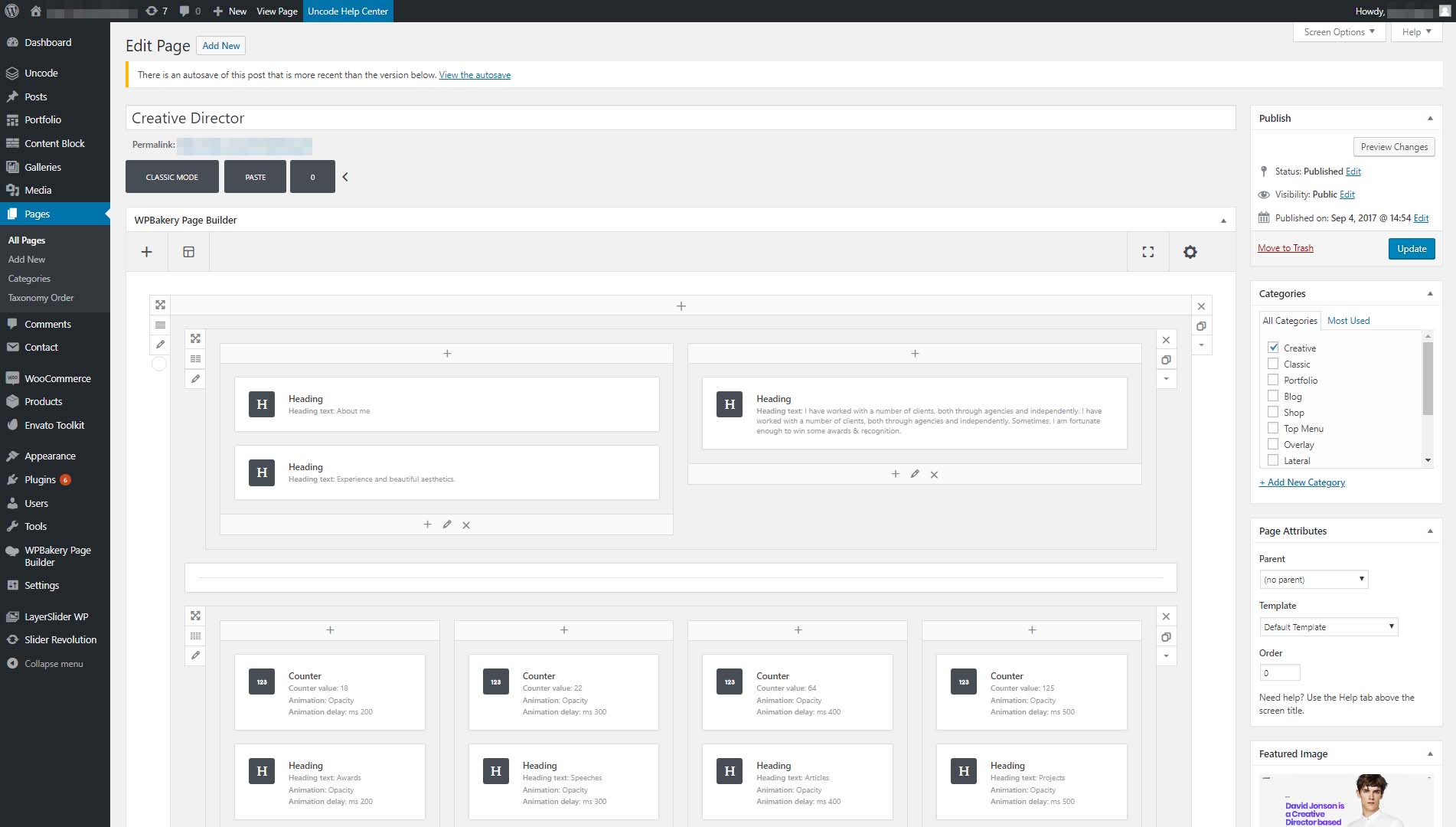
Task: Click the blue Update button
Action: (x=1411, y=249)
